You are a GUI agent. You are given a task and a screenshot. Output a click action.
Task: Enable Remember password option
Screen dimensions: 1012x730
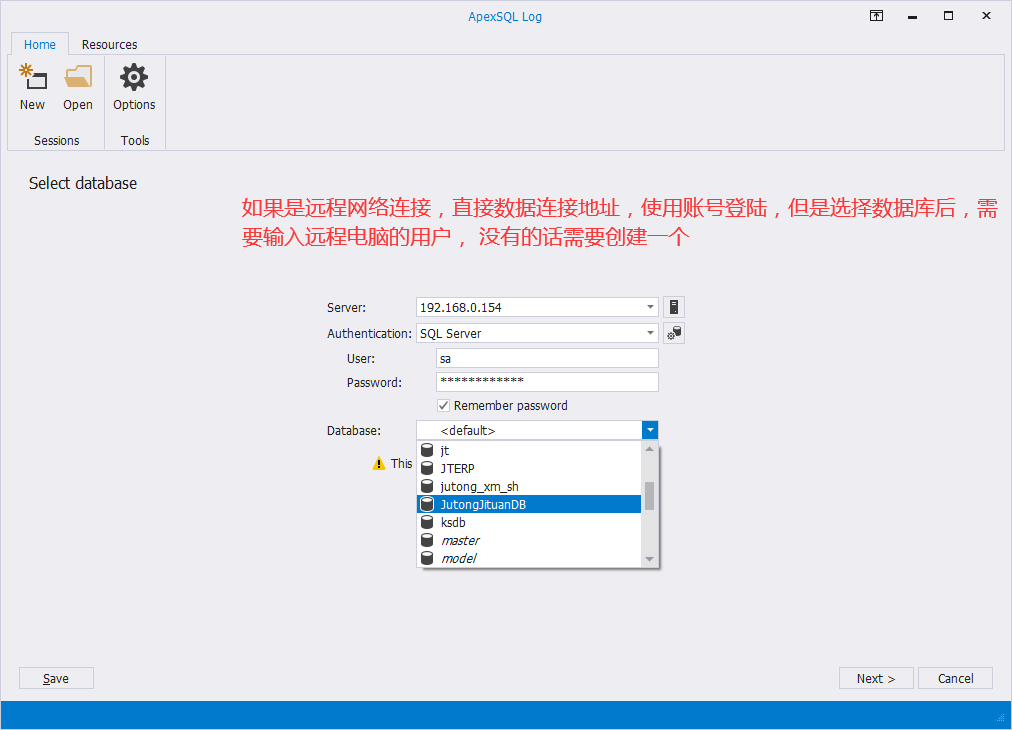(443, 405)
